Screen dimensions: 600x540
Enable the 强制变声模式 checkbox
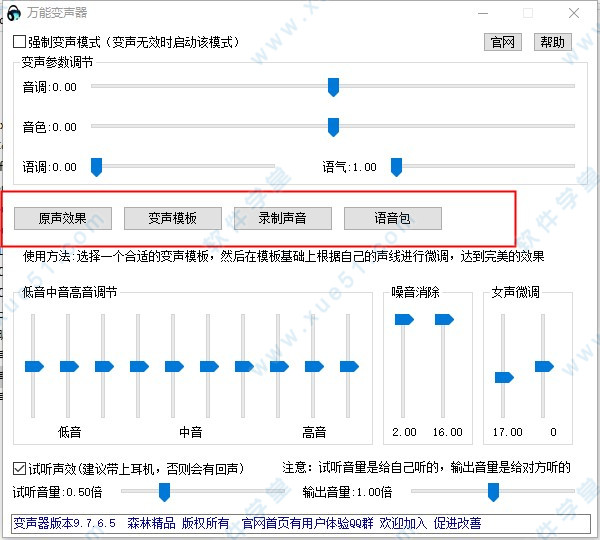pos(19,42)
